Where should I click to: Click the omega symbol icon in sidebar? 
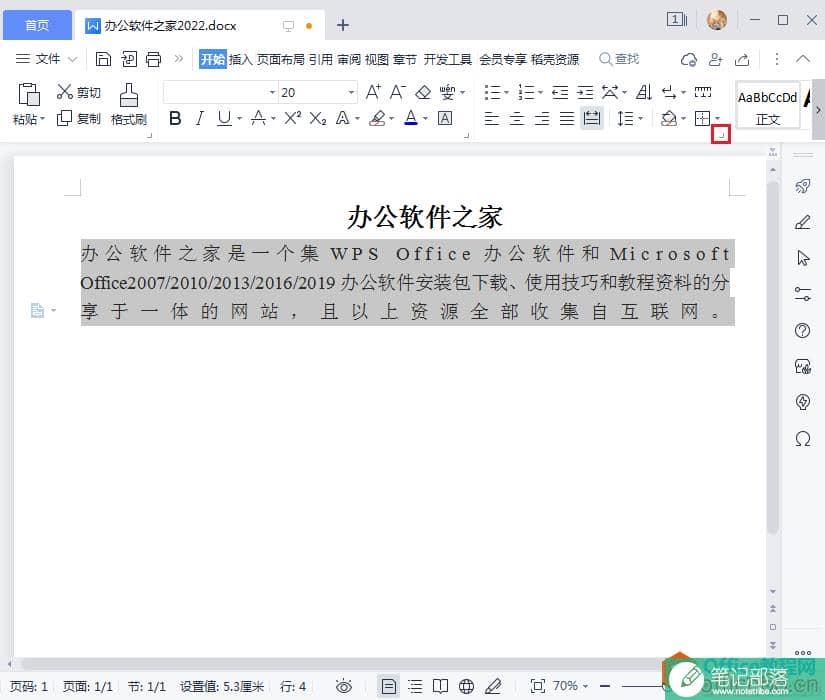(x=802, y=439)
